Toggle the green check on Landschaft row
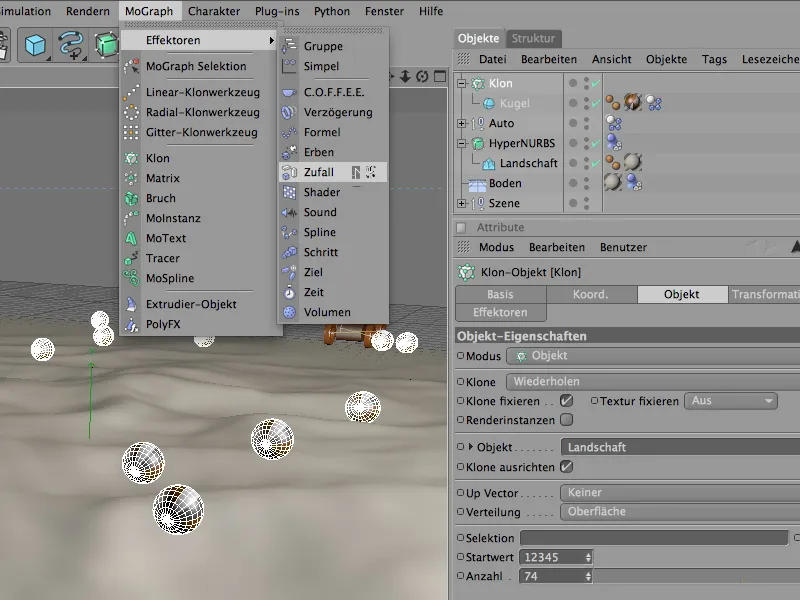 tap(596, 163)
